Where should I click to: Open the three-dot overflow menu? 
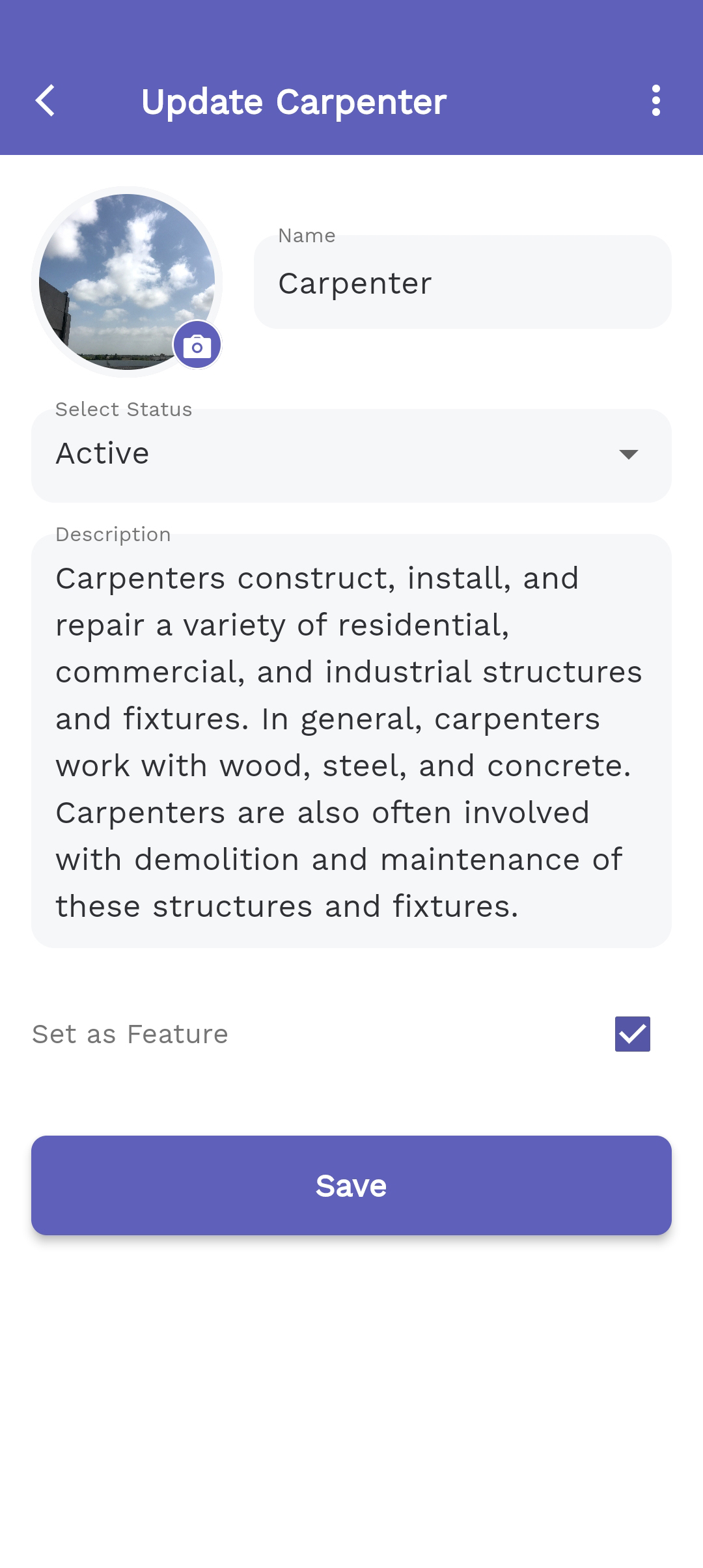click(x=656, y=101)
